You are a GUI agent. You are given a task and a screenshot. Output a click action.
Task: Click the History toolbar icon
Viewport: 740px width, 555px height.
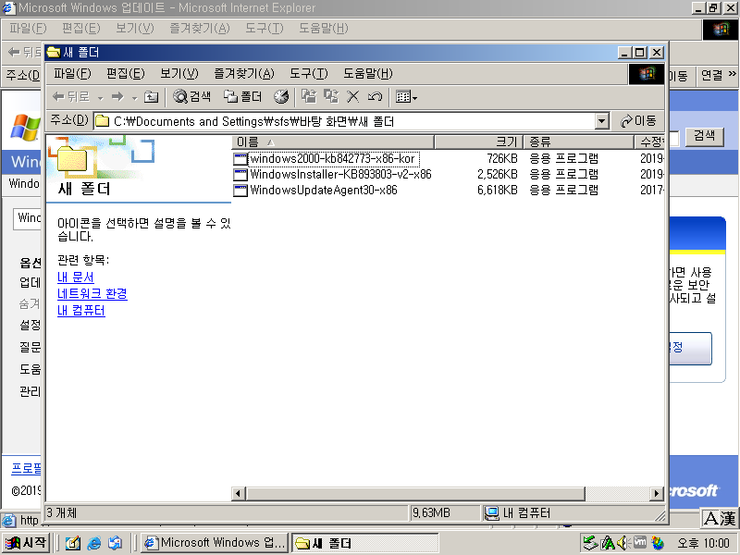[x=281, y=97]
